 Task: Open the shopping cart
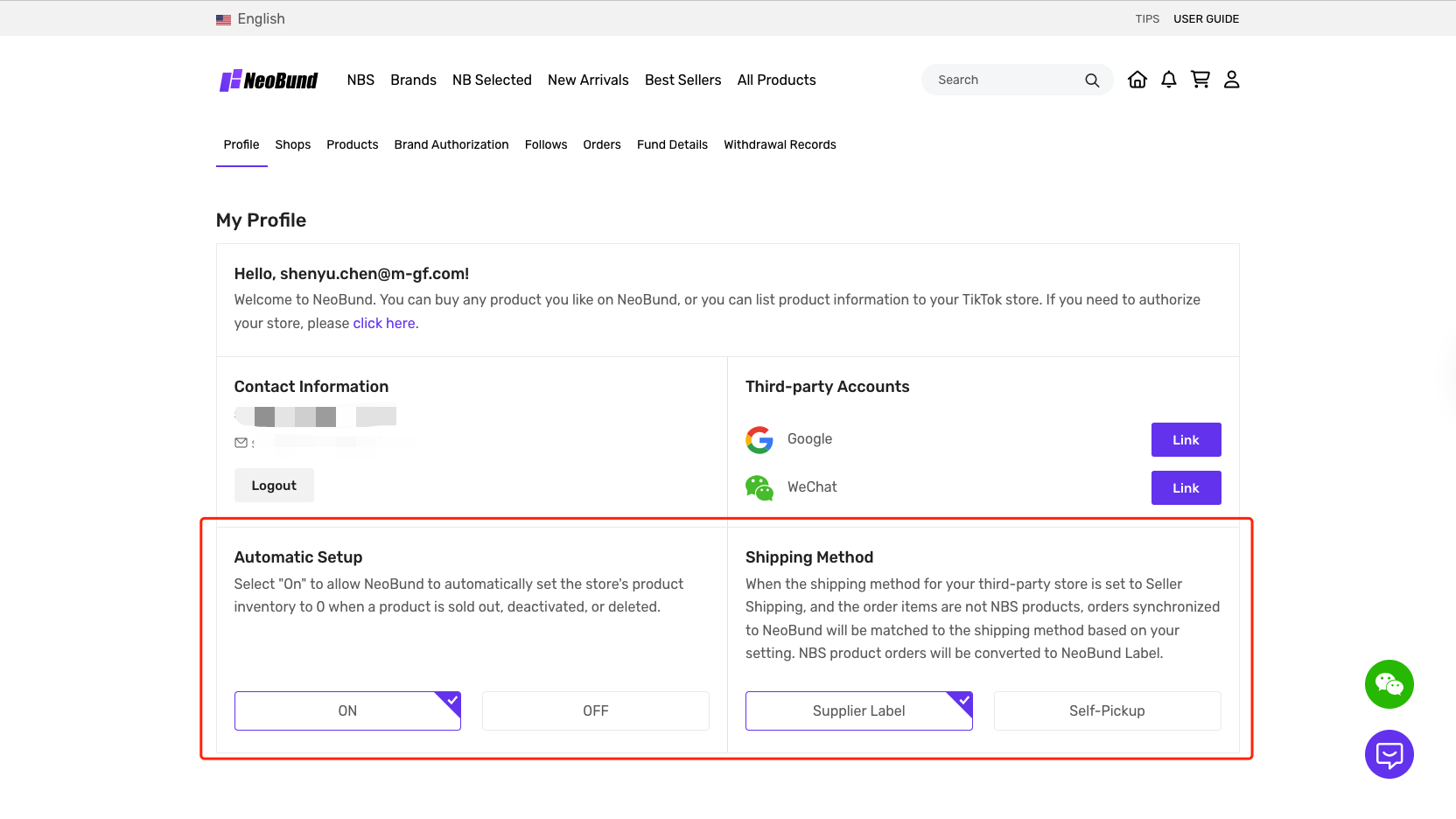1200,80
